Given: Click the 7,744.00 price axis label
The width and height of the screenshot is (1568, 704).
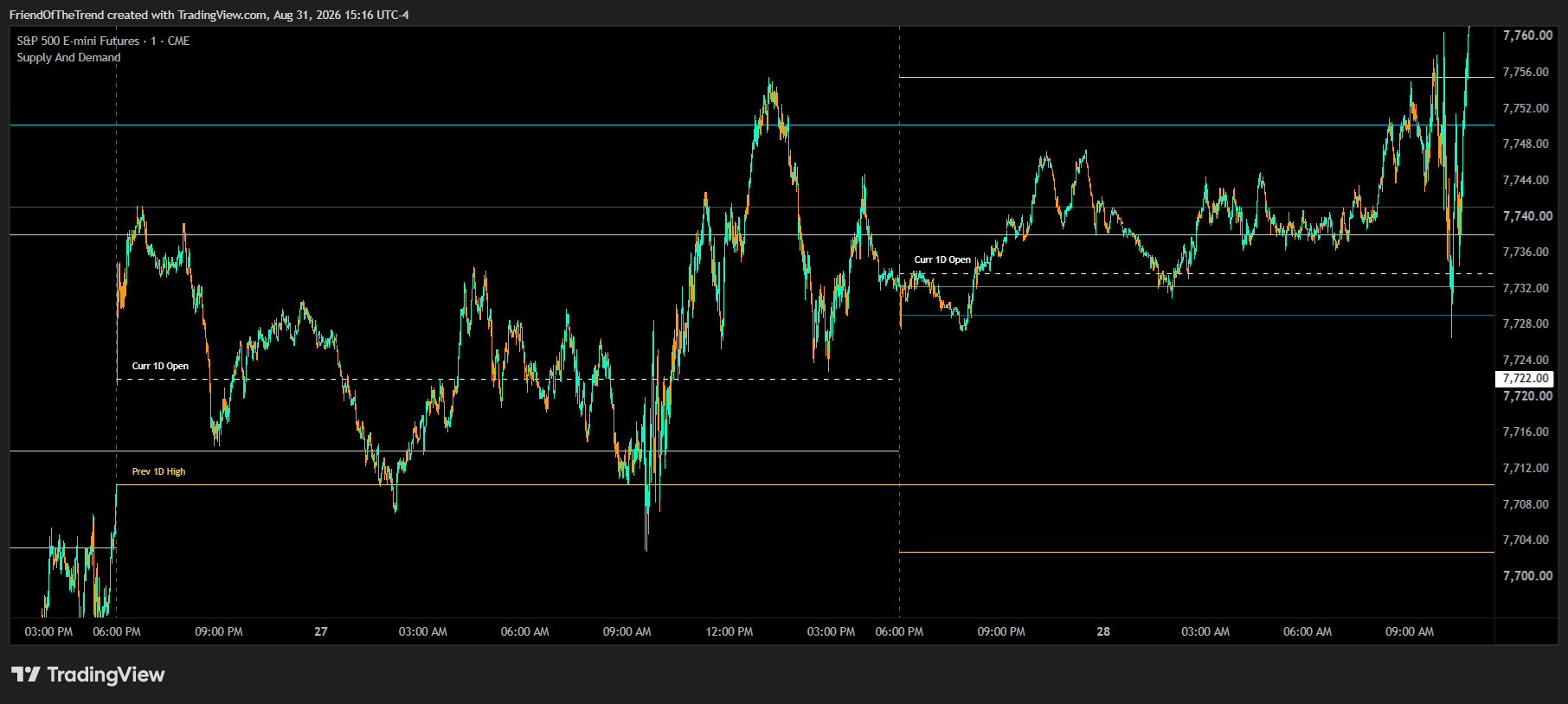Looking at the screenshot, I should (1527, 180).
